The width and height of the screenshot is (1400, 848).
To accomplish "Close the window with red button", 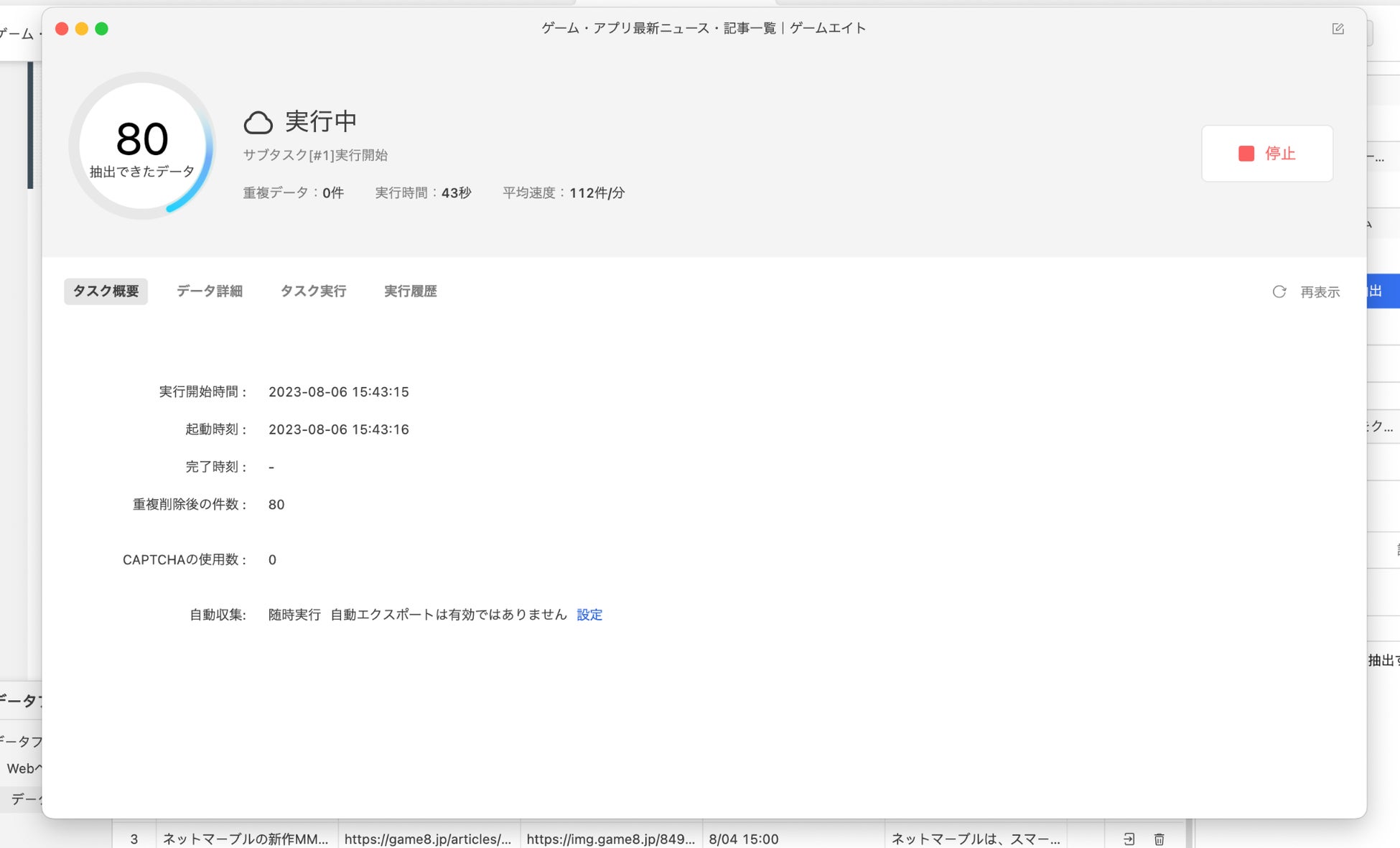I will click(62, 29).
